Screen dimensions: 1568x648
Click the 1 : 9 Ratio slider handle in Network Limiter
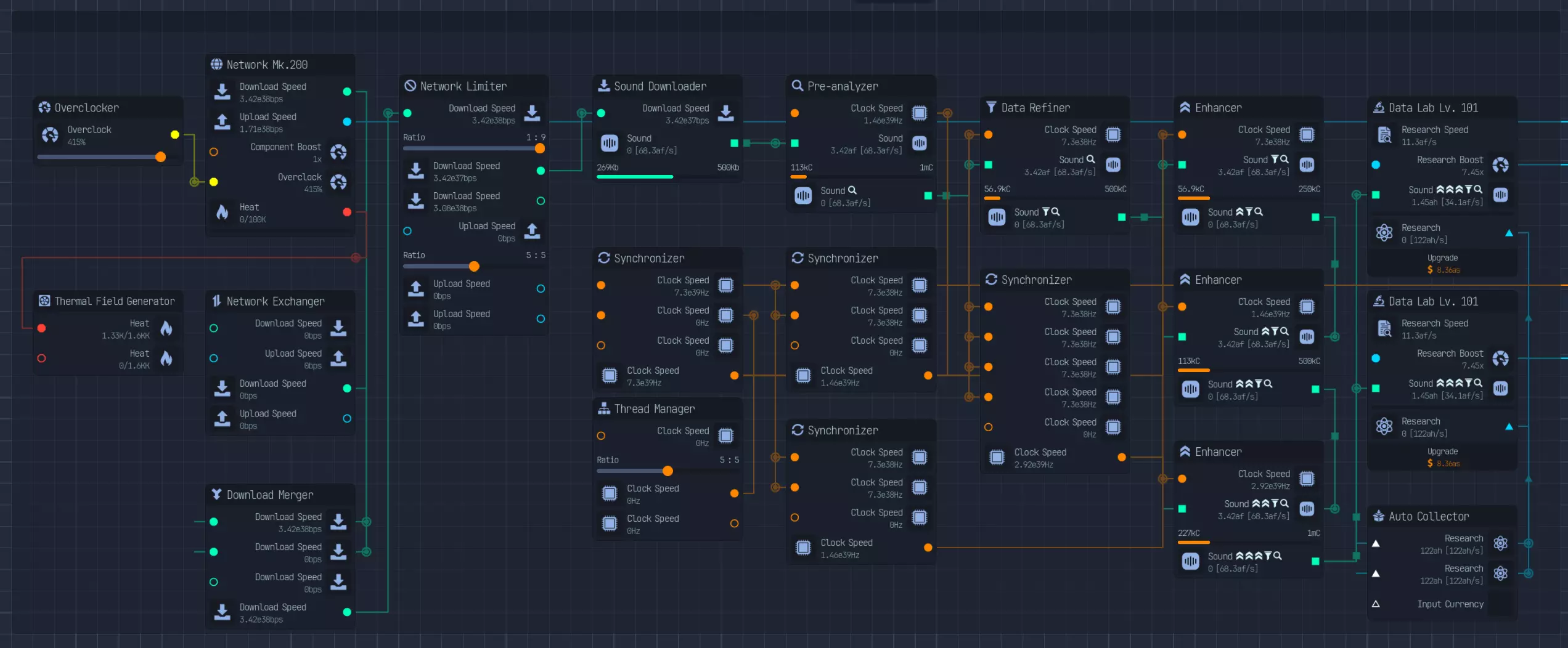[x=540, y=148]
